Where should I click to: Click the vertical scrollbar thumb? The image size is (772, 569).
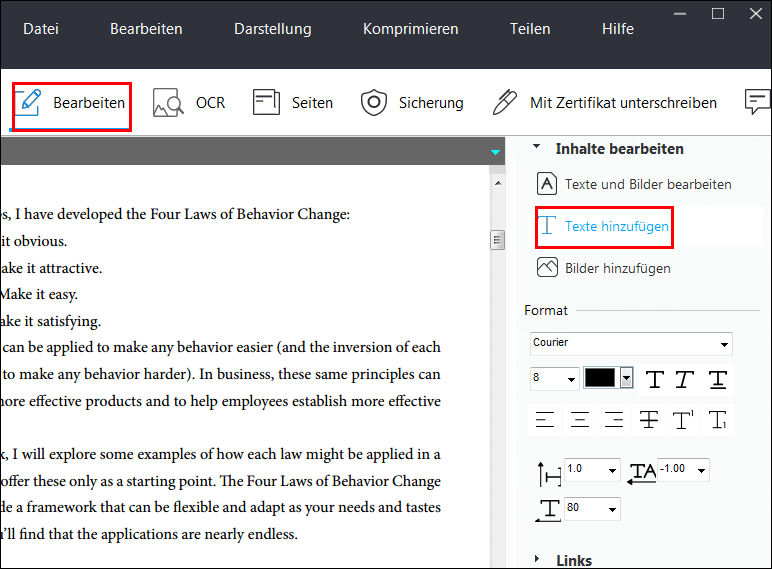[x=498, y=240]
